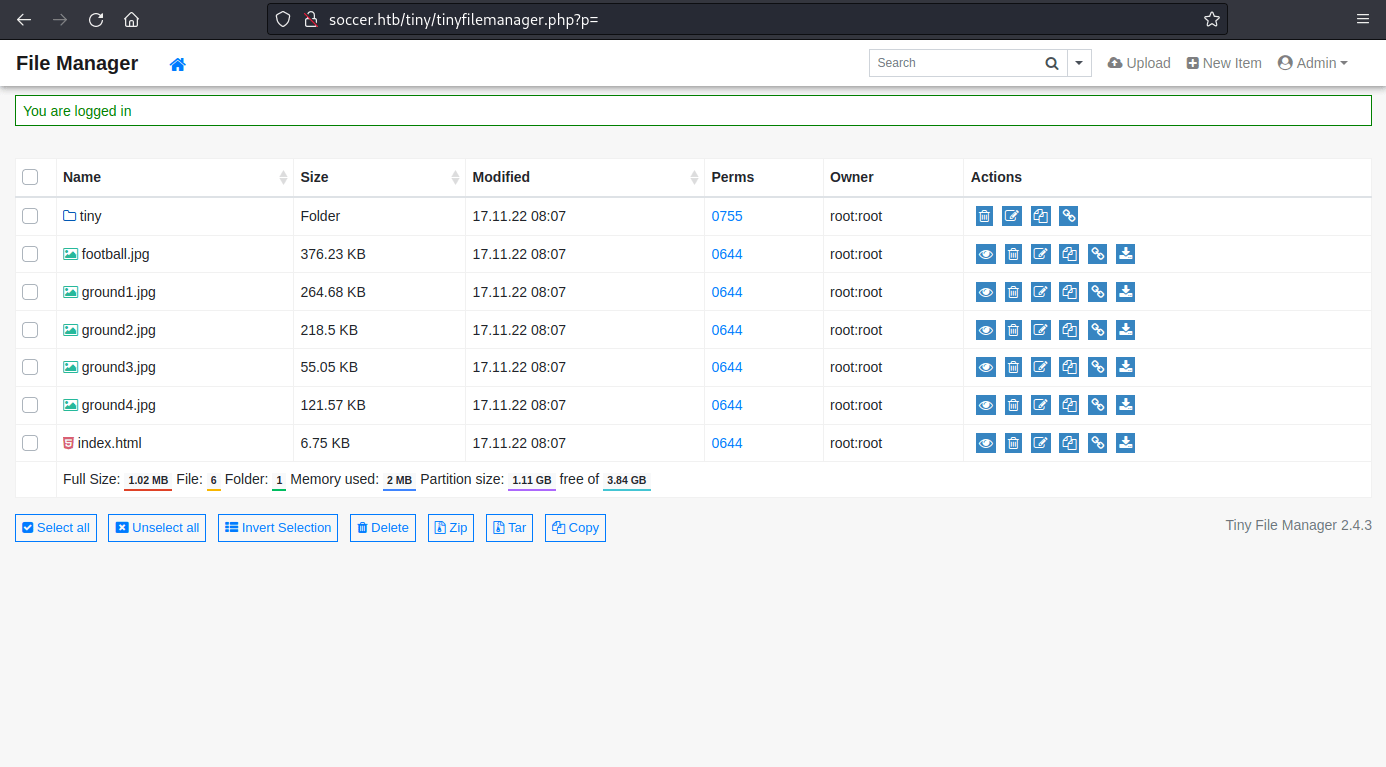Viewport: 1386px width, 767px height.
Task: Open the Admin account dropdown
Action: [x=1313, y=63]
